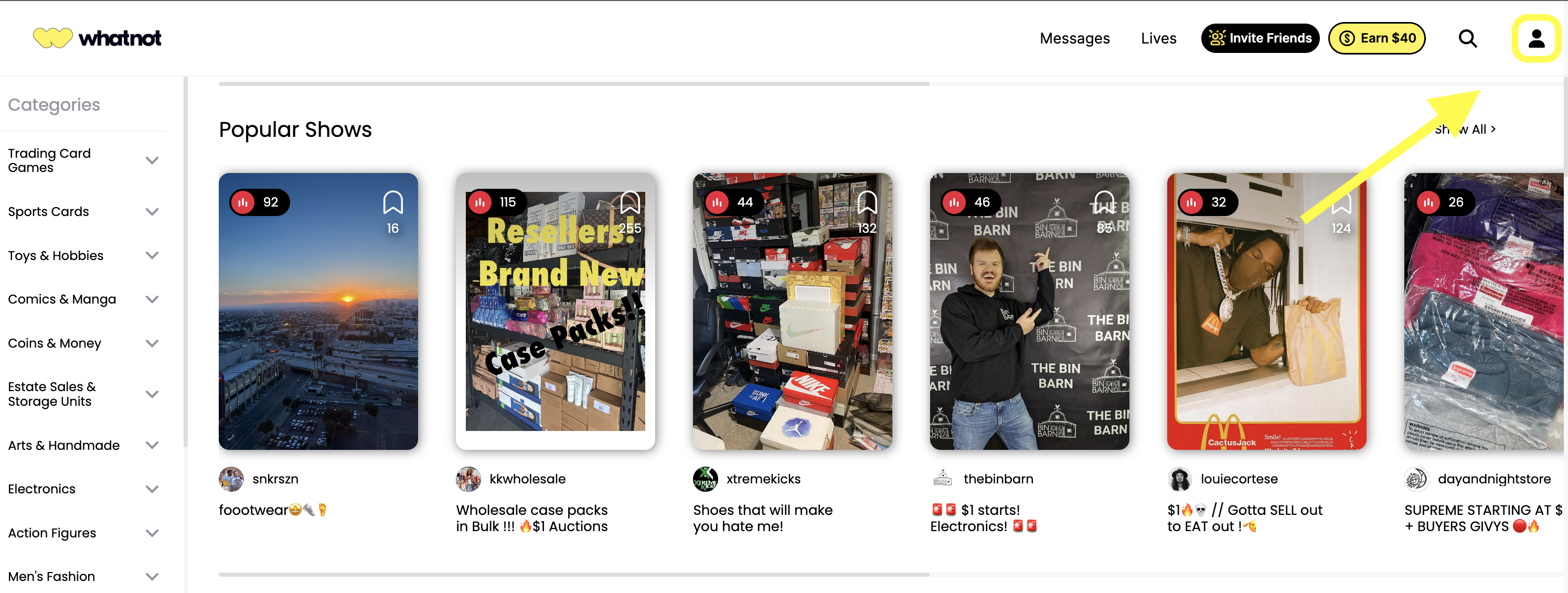Expand Trading Card Games chevron

click(152, 160)
